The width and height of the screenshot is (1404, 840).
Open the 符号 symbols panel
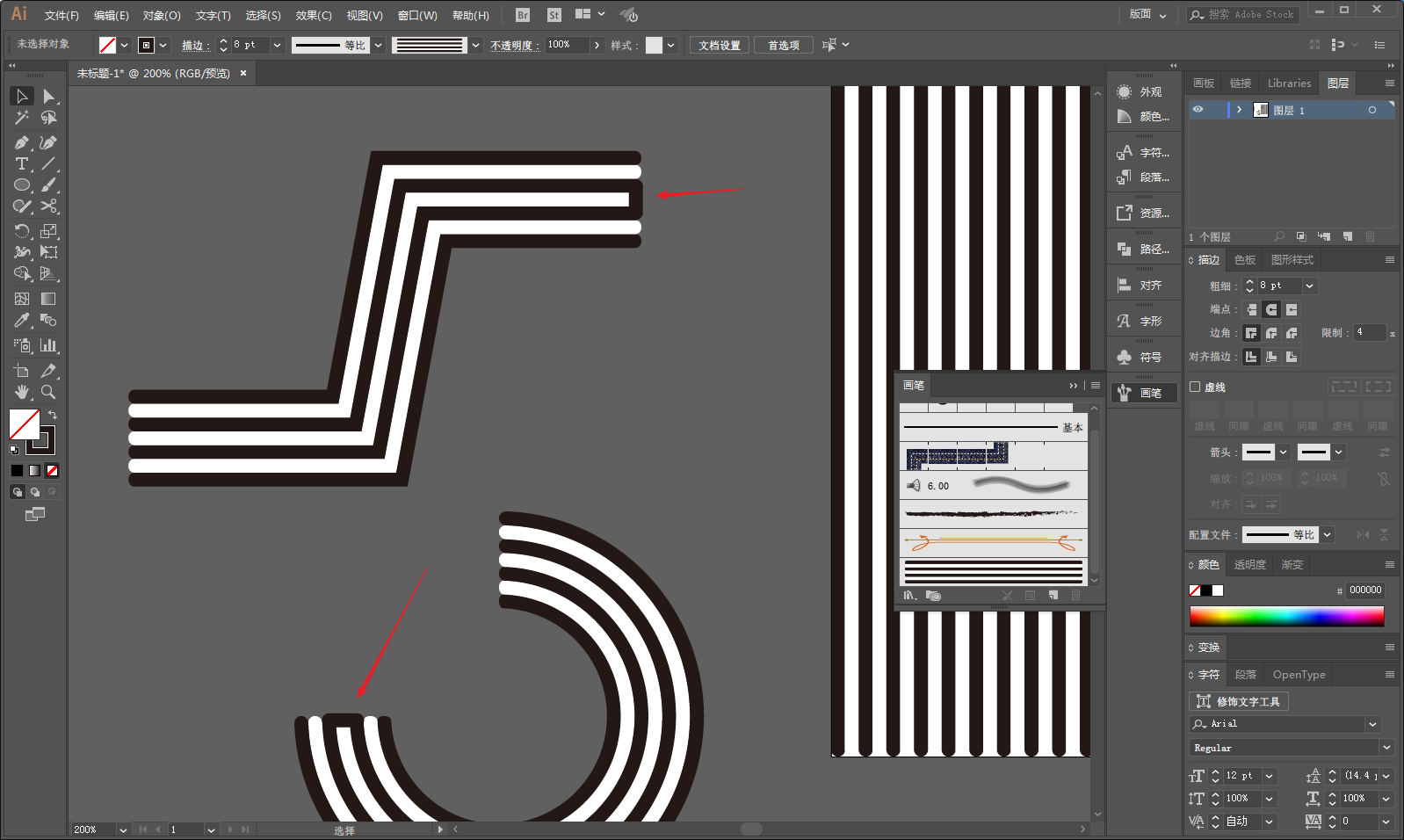point(1142,358)
